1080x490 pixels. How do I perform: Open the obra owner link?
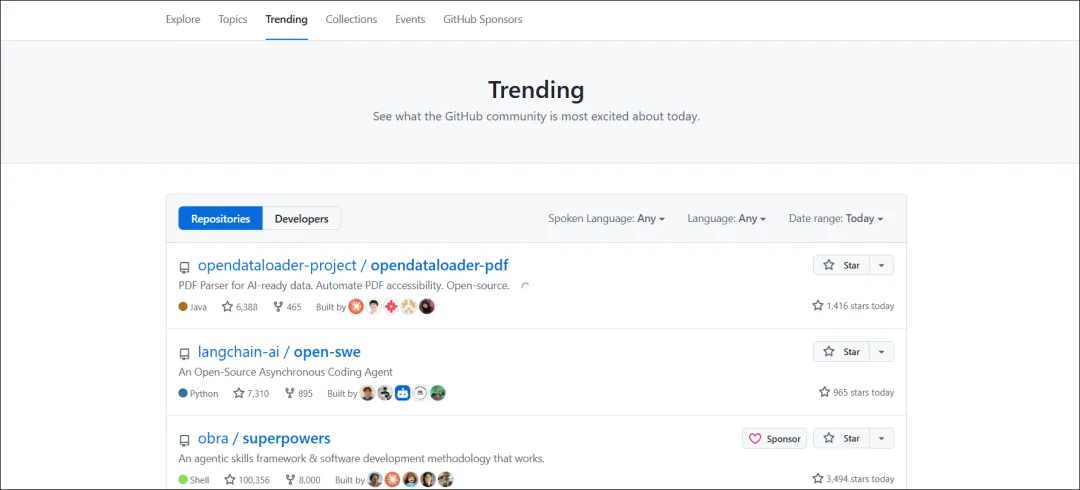click(213, 438)
